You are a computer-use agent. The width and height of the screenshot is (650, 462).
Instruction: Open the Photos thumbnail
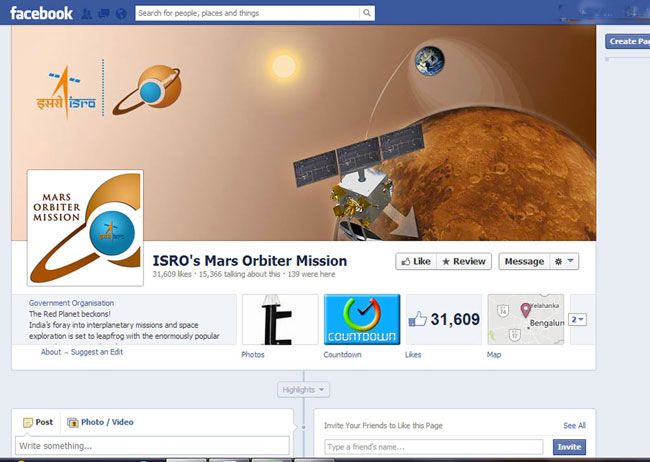[280, 319]
